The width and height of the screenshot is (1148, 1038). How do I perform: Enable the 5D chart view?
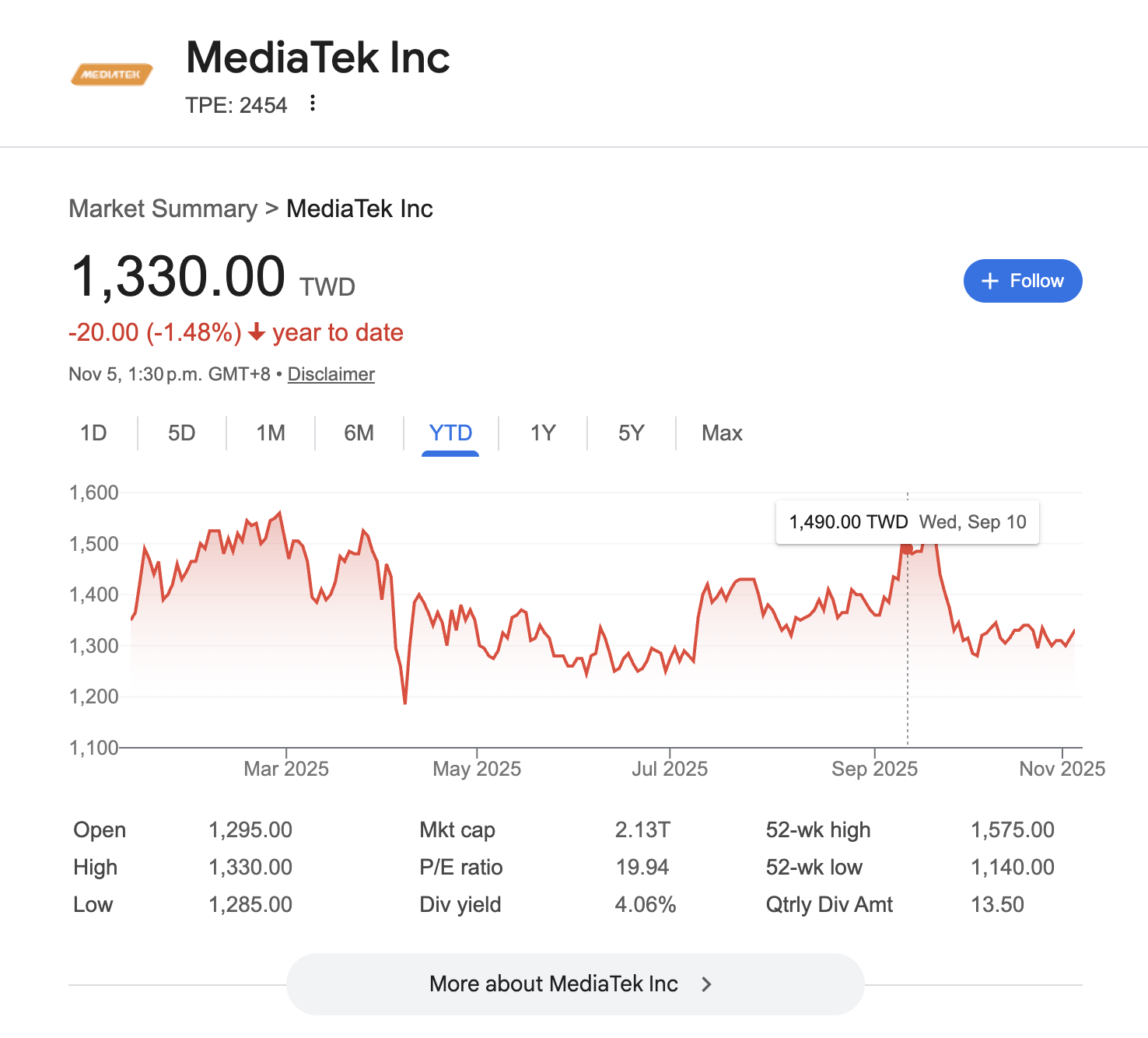pos(181,433)
